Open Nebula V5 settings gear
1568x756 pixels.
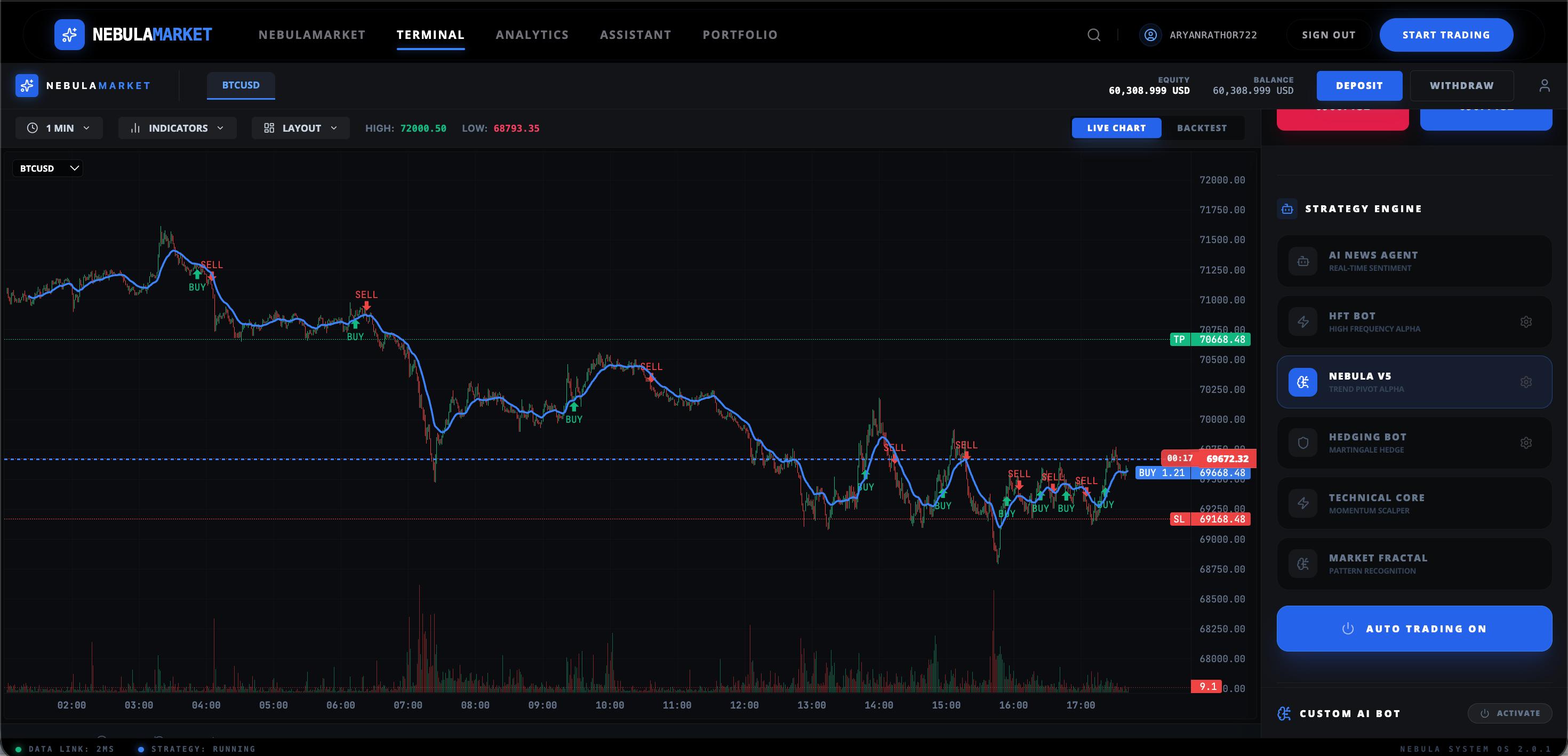click(x=1525, y=382)
